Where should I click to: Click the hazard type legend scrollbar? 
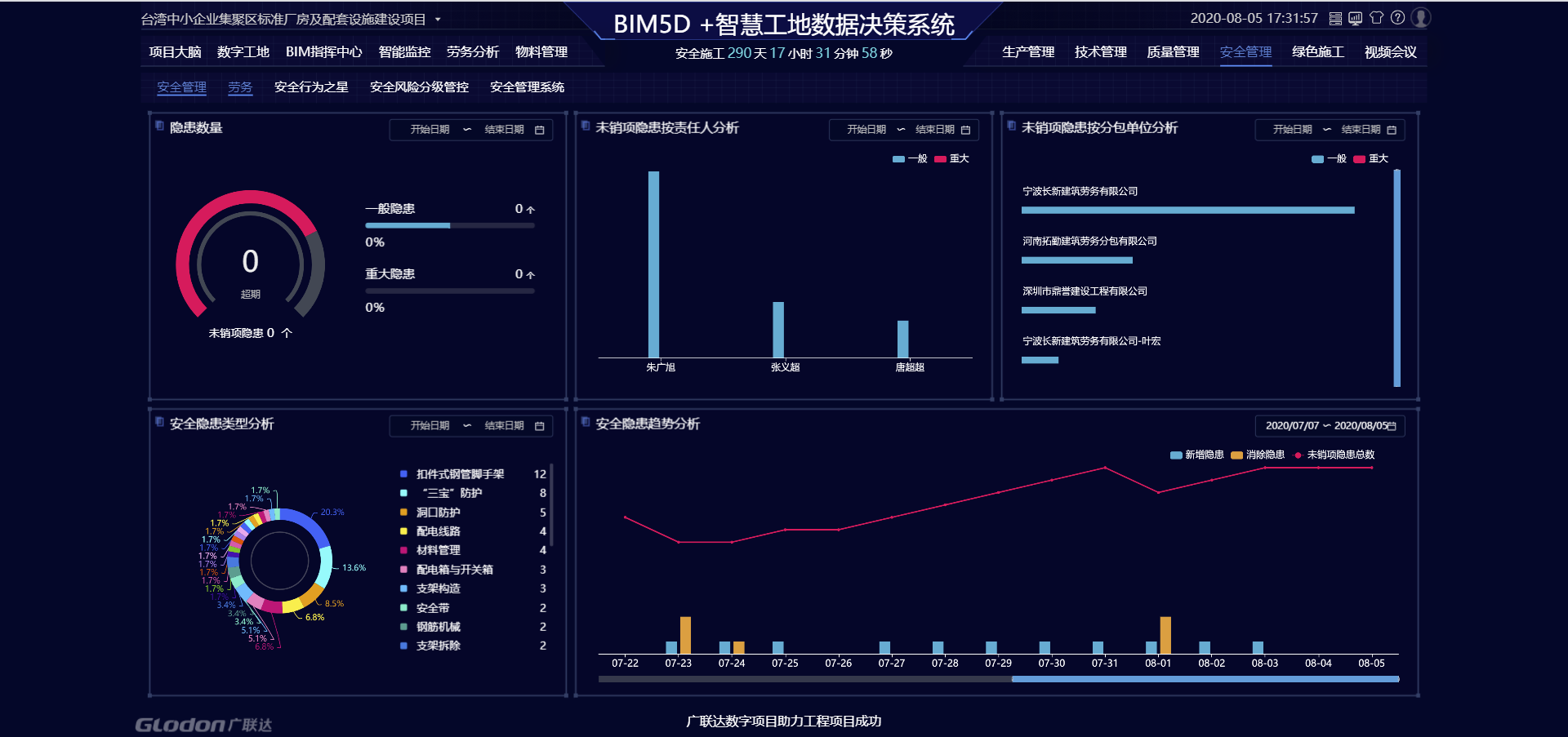click(551, 504)
